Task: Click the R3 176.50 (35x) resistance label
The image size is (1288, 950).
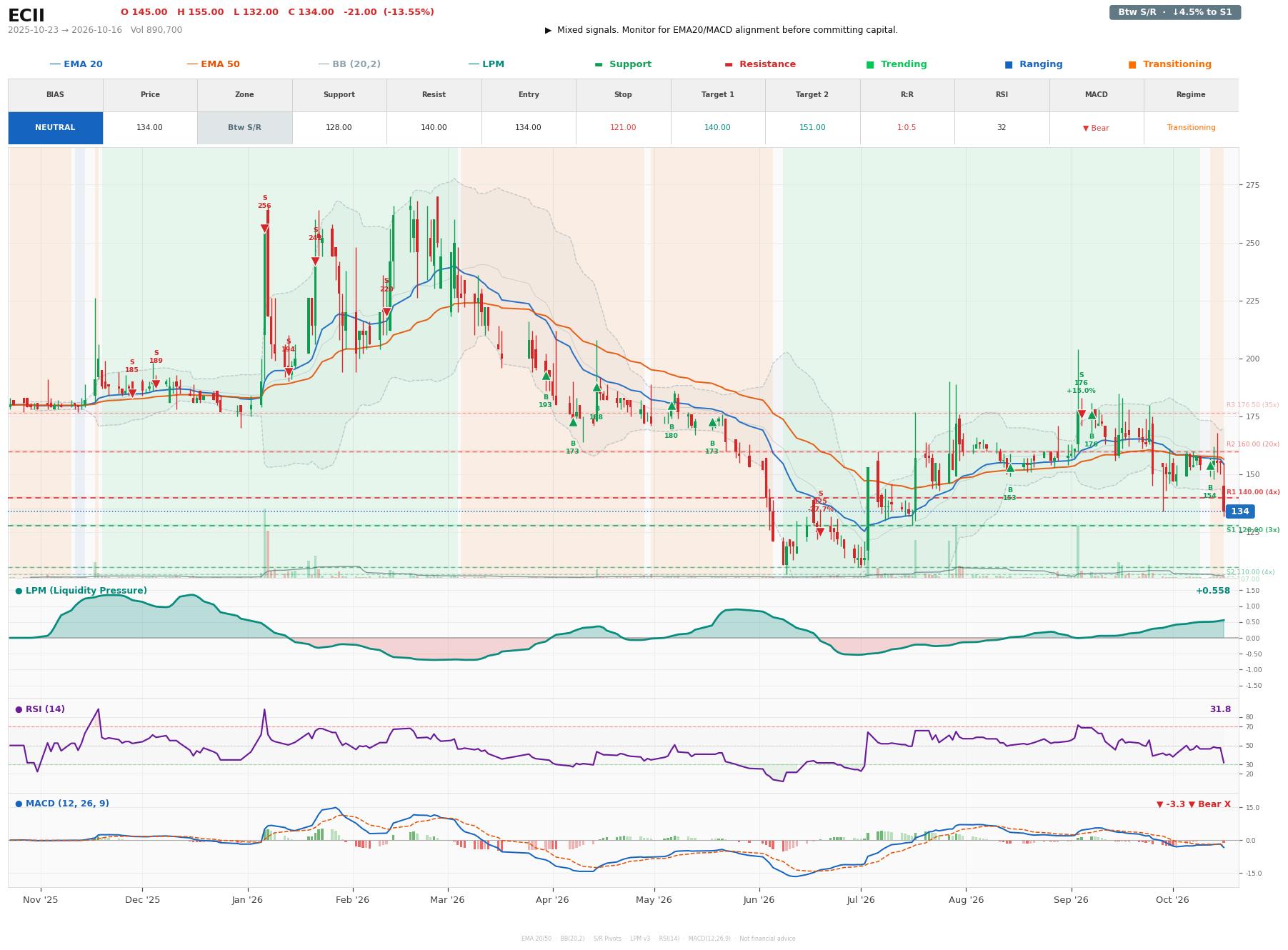Action: 1253,405
